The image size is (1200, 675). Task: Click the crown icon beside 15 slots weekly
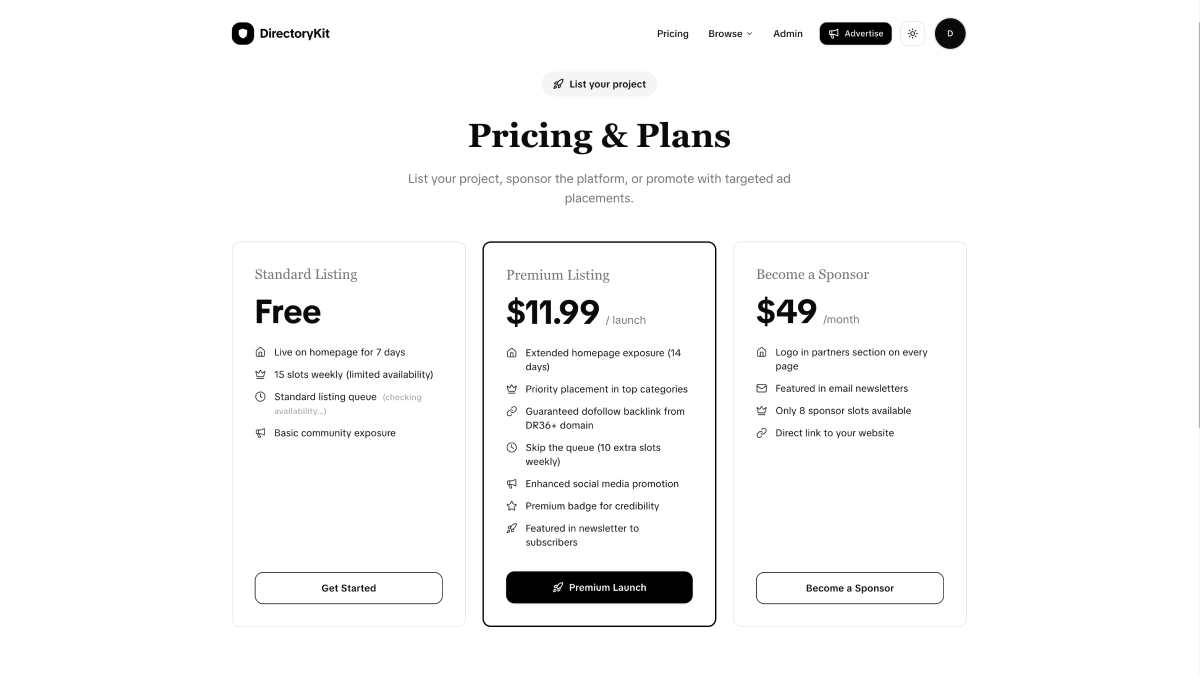click(x=261, y=374)
